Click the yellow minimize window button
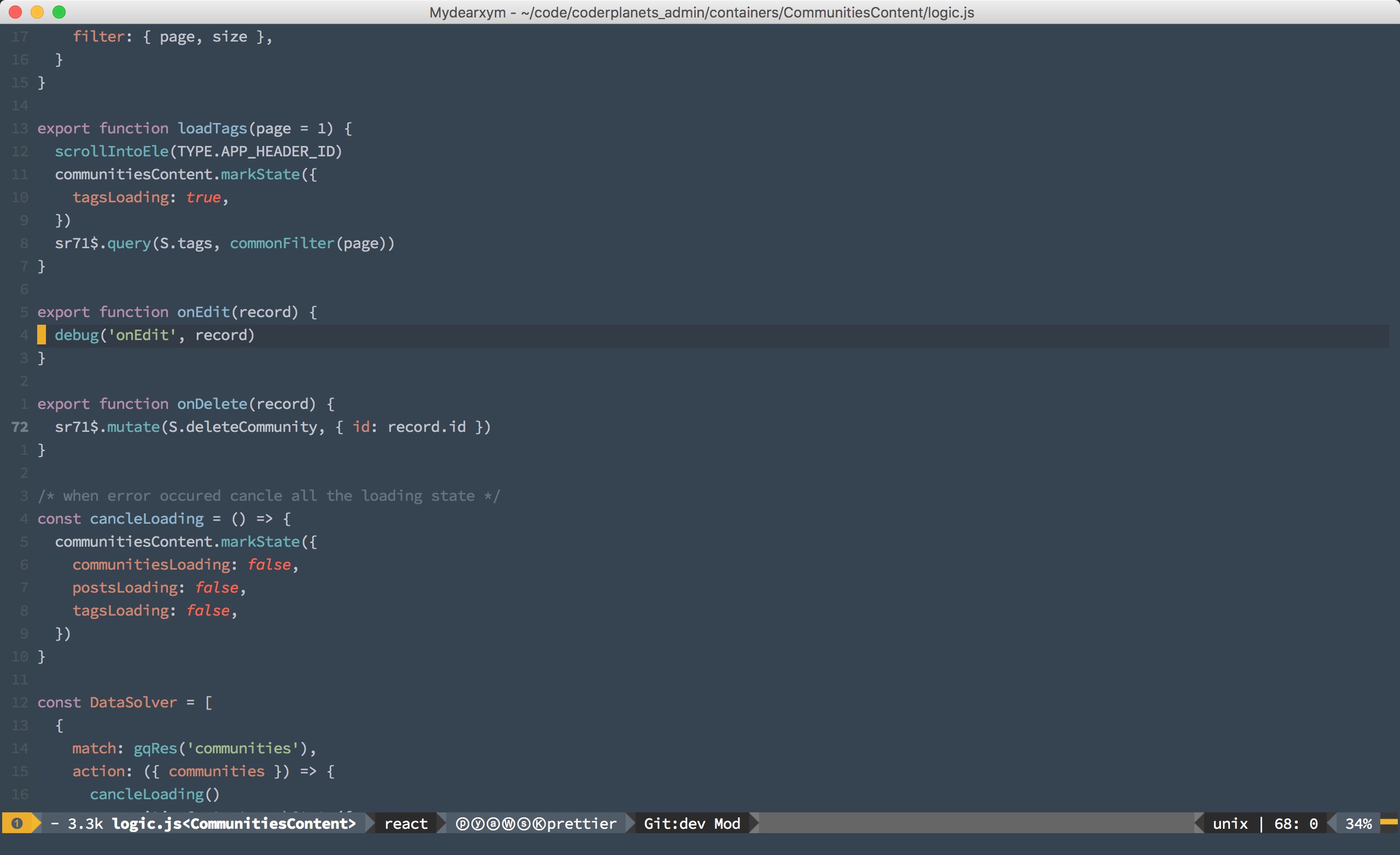The height and width of the screenshot is (855, 1400). click(37, 12)
